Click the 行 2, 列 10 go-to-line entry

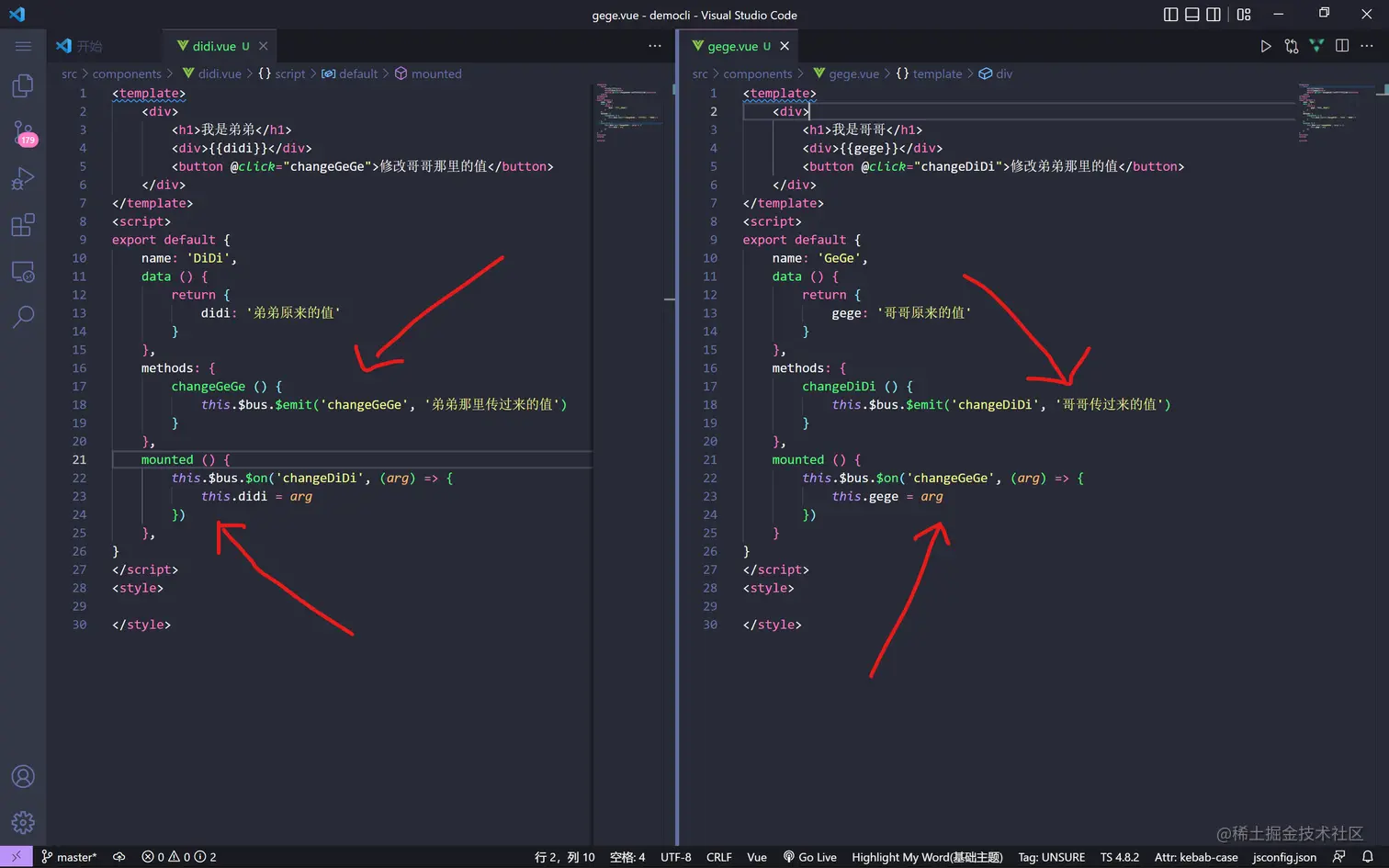pos(565,857)
